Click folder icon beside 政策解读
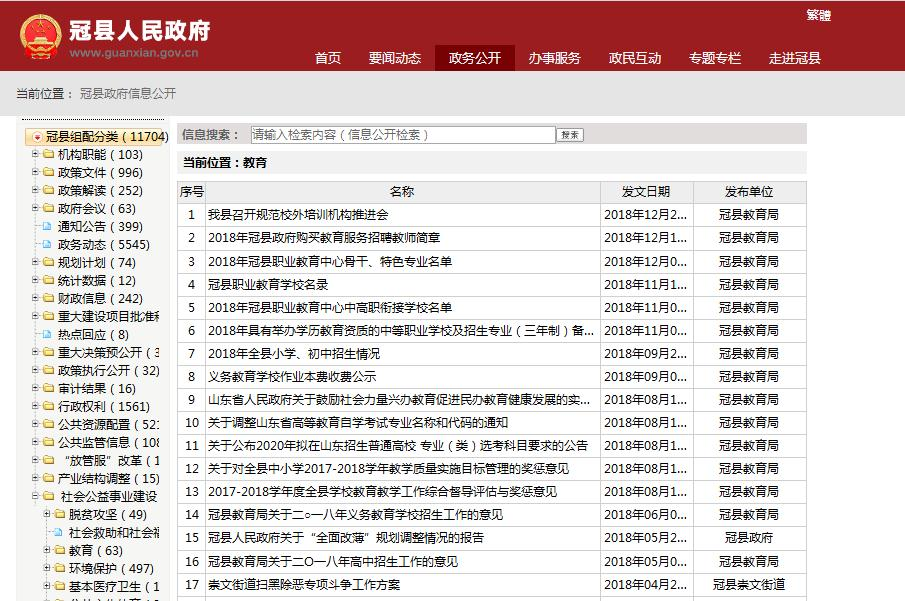 pos(48,190)
